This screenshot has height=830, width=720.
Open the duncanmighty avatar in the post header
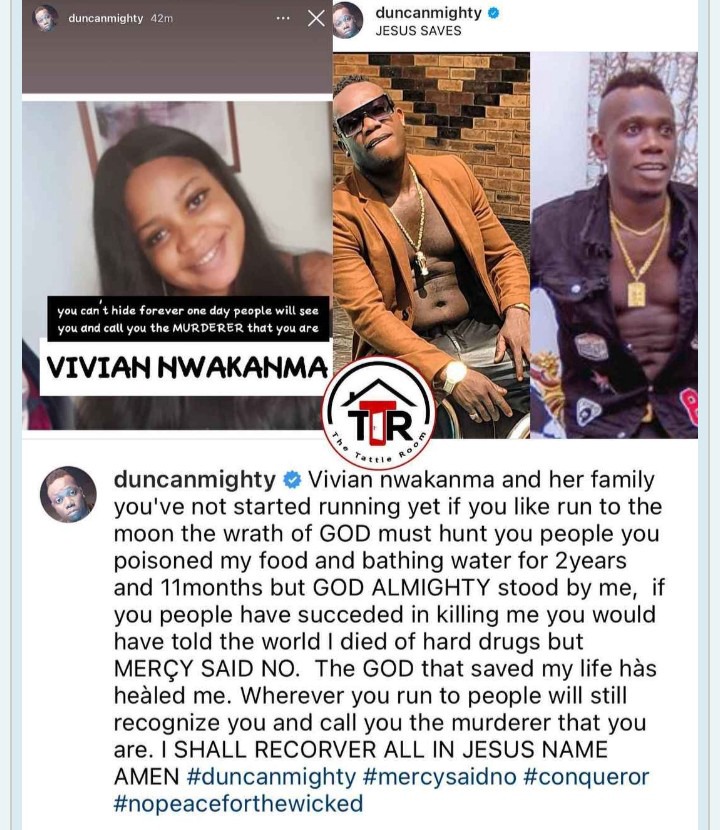348,20
